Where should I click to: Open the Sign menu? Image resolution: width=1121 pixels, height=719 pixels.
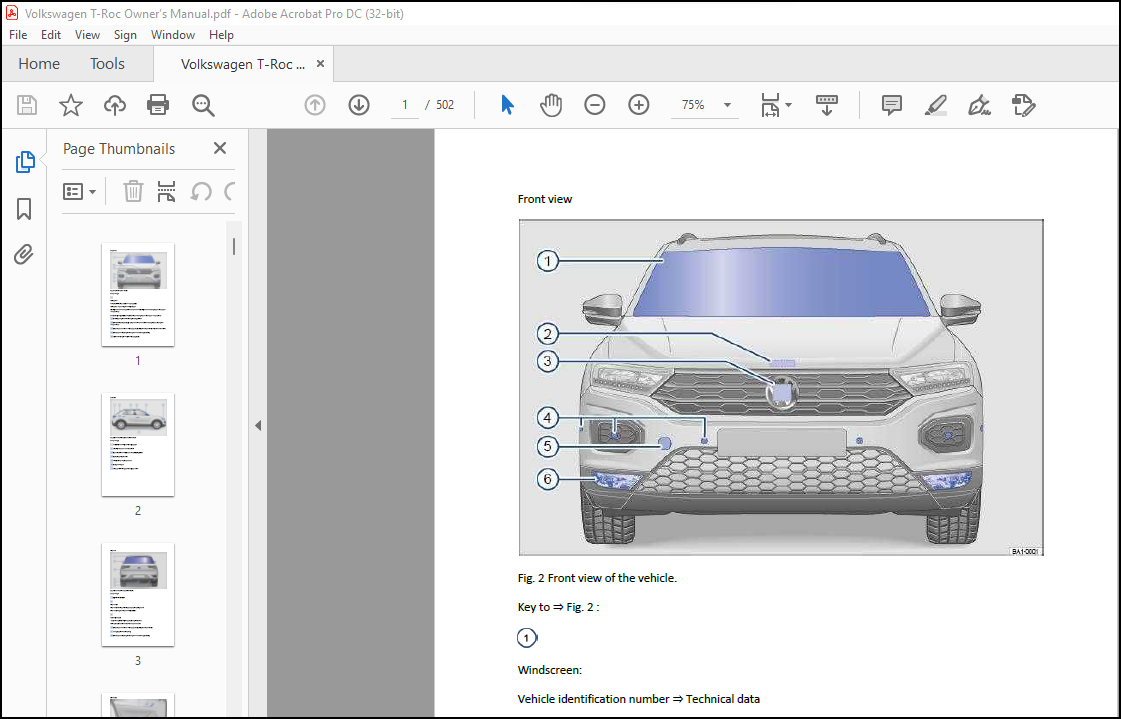[125, 34]
